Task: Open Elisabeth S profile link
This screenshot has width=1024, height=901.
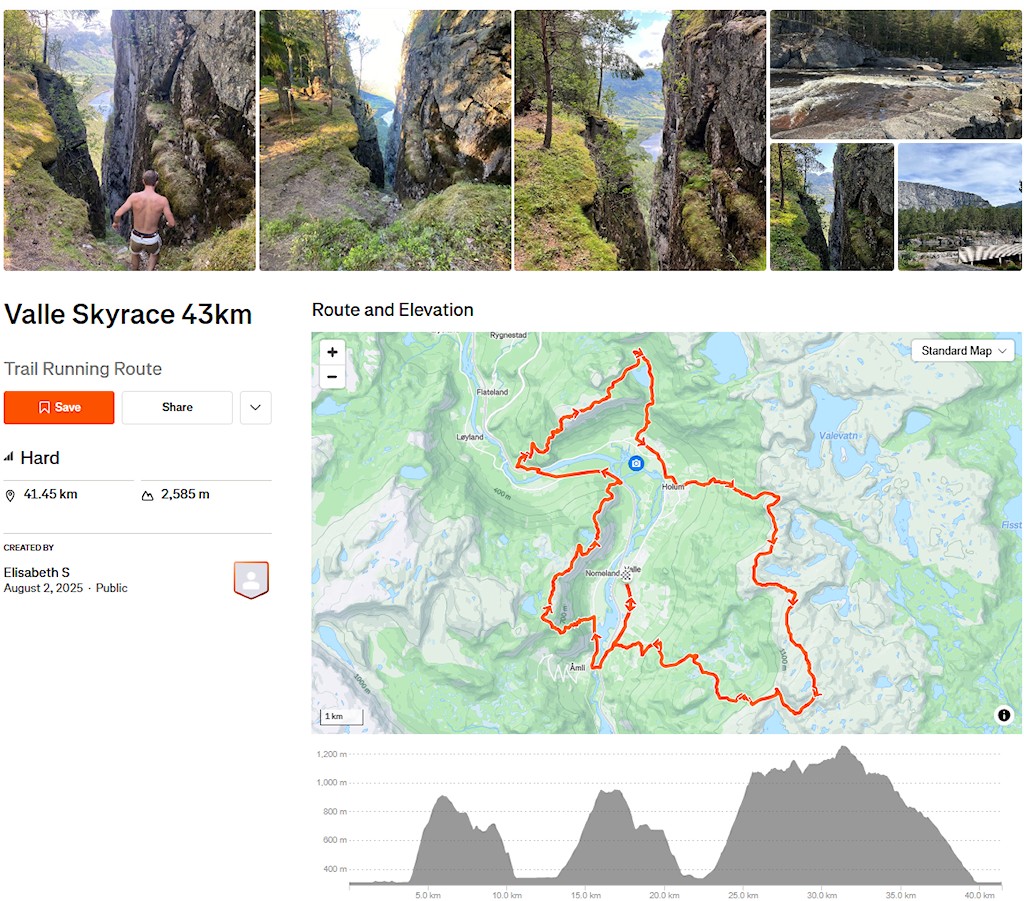Action: coord(37,572)
